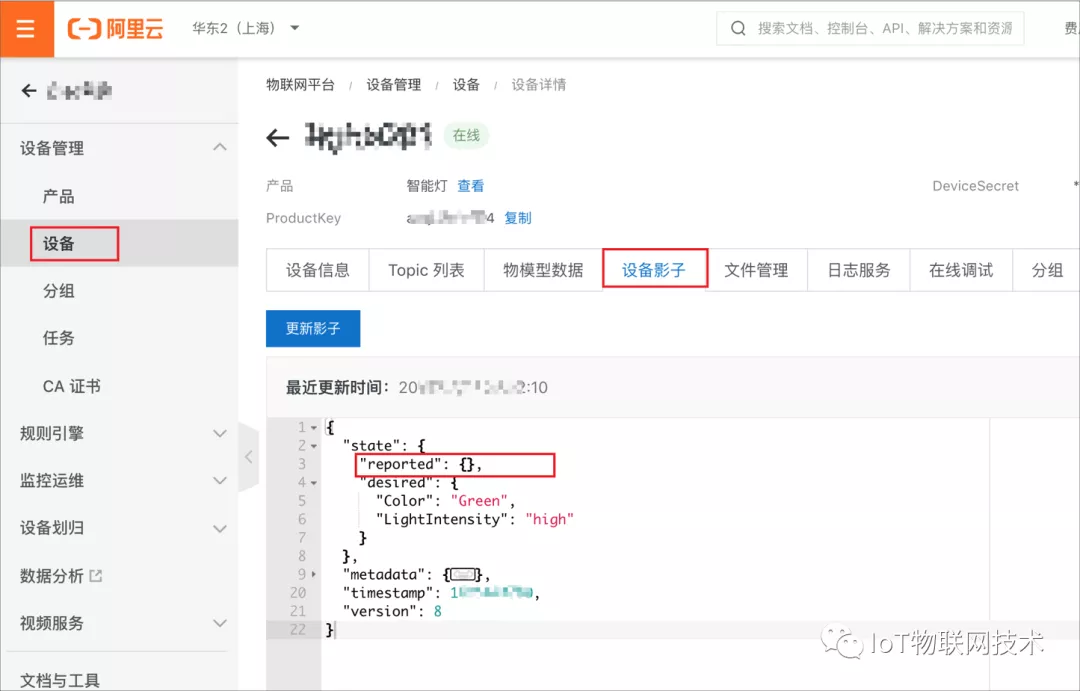Collapse the sidebar with the side handle

click(249, 456)
